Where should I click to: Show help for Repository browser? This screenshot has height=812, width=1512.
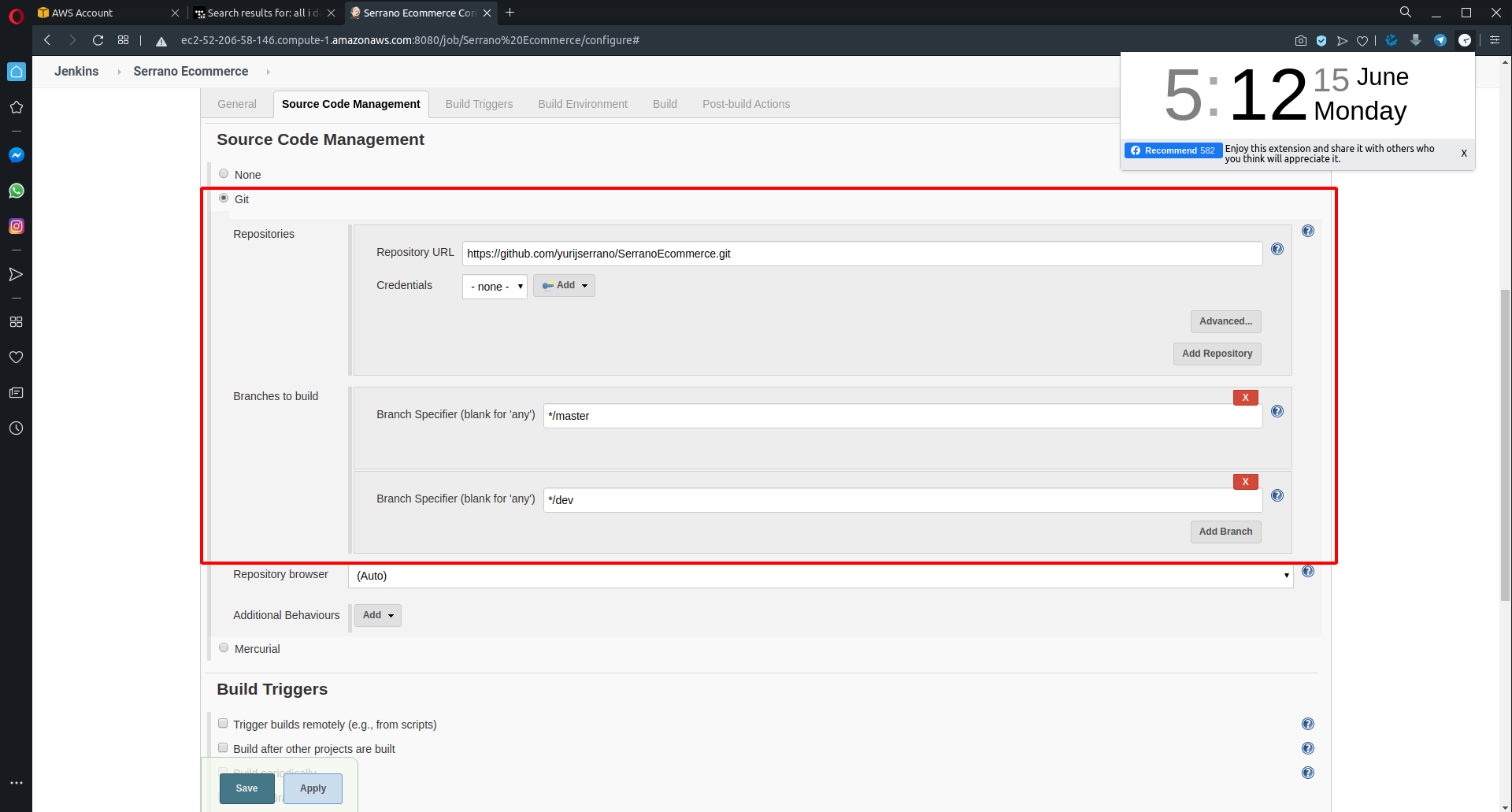[1308, 572]
